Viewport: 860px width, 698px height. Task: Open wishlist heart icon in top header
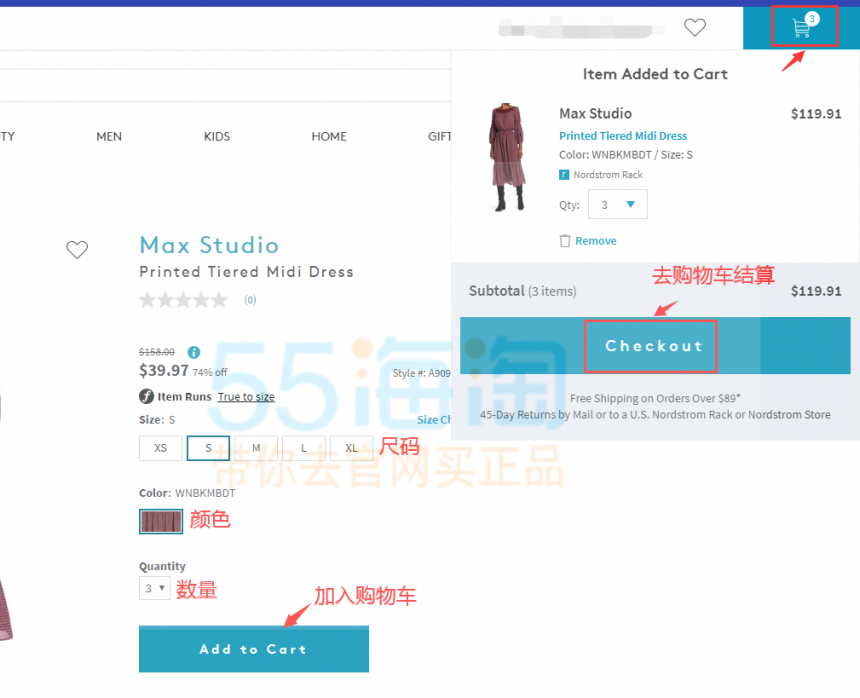[x=694, y=27]
